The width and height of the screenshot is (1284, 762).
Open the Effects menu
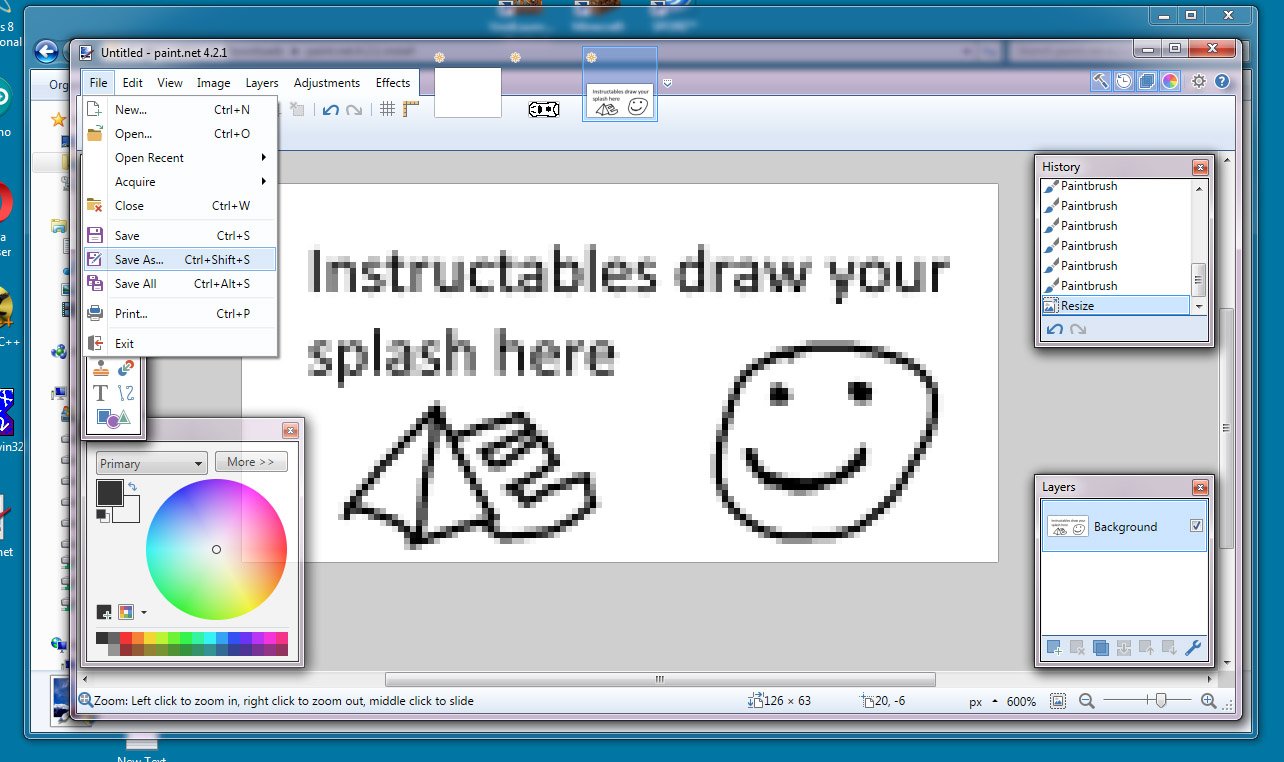point(393,83)
